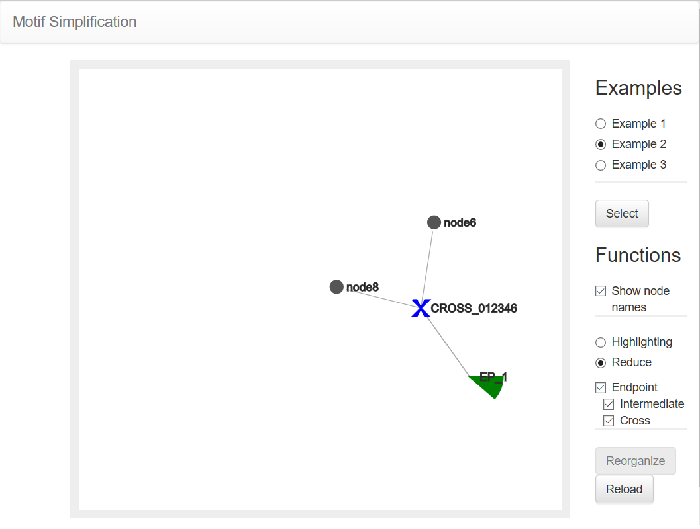The width and height of the screenshot is (700, 529).
Task: Click the node6 circle in graph
Action: tap(434, 222)
